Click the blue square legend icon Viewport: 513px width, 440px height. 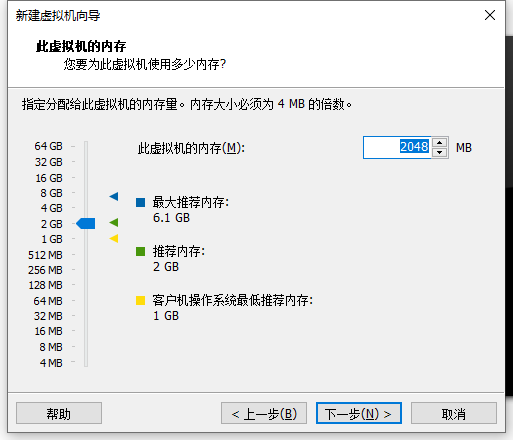point(140,202)
